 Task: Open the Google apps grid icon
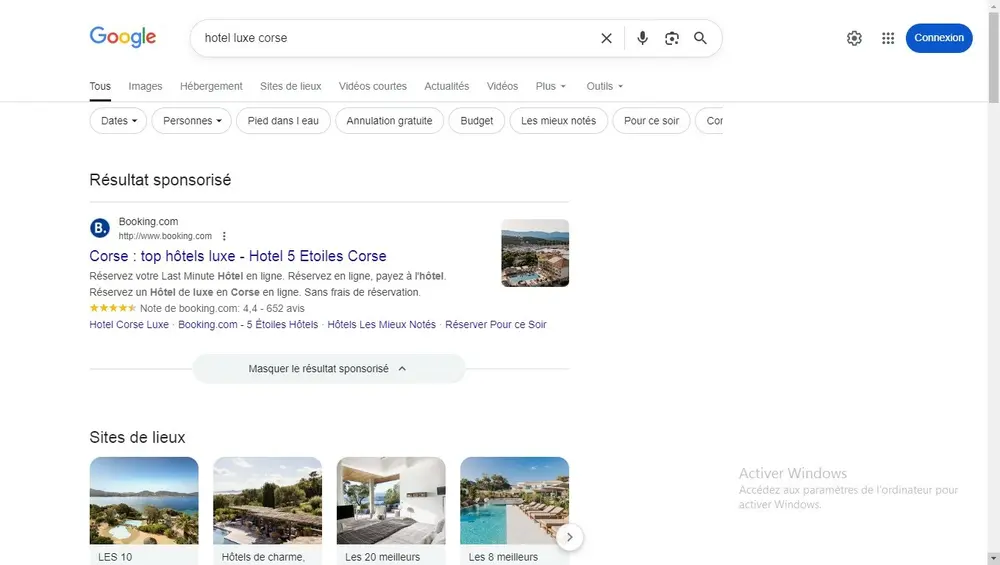tap(888, 38)
